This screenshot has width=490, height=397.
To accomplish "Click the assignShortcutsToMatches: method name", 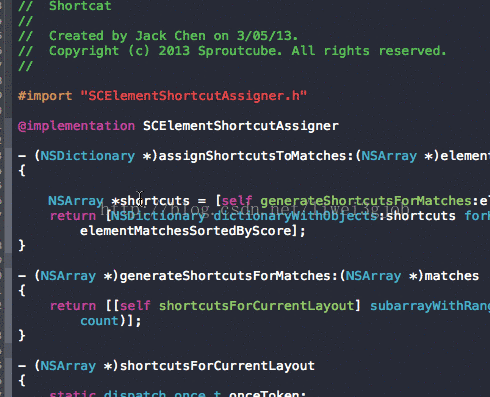I will (256, 156).
